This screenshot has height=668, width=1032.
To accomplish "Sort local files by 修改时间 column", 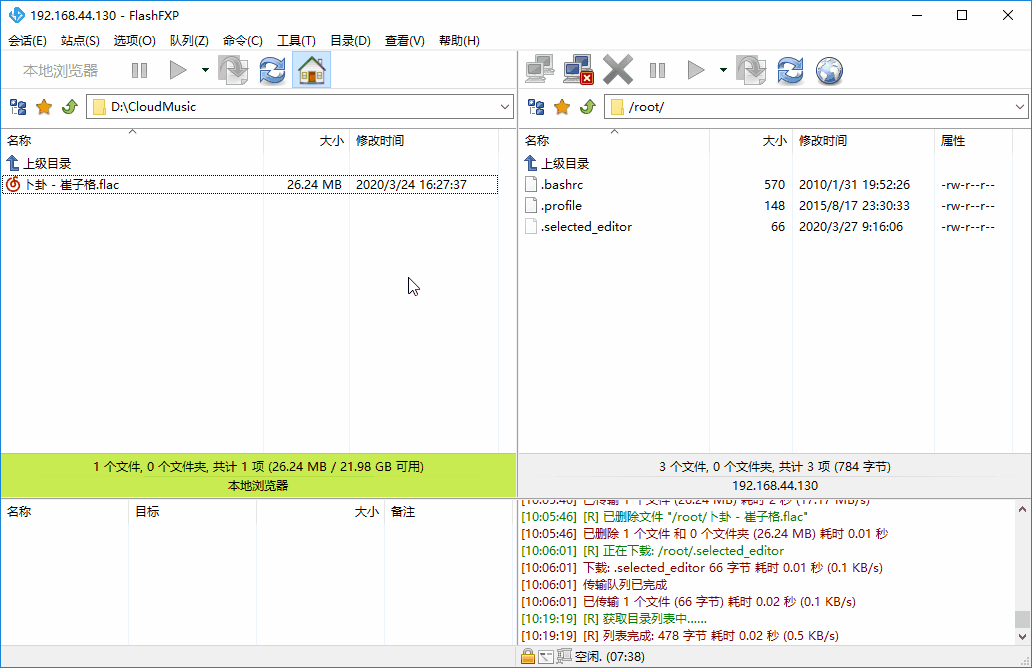I will 424,140.
